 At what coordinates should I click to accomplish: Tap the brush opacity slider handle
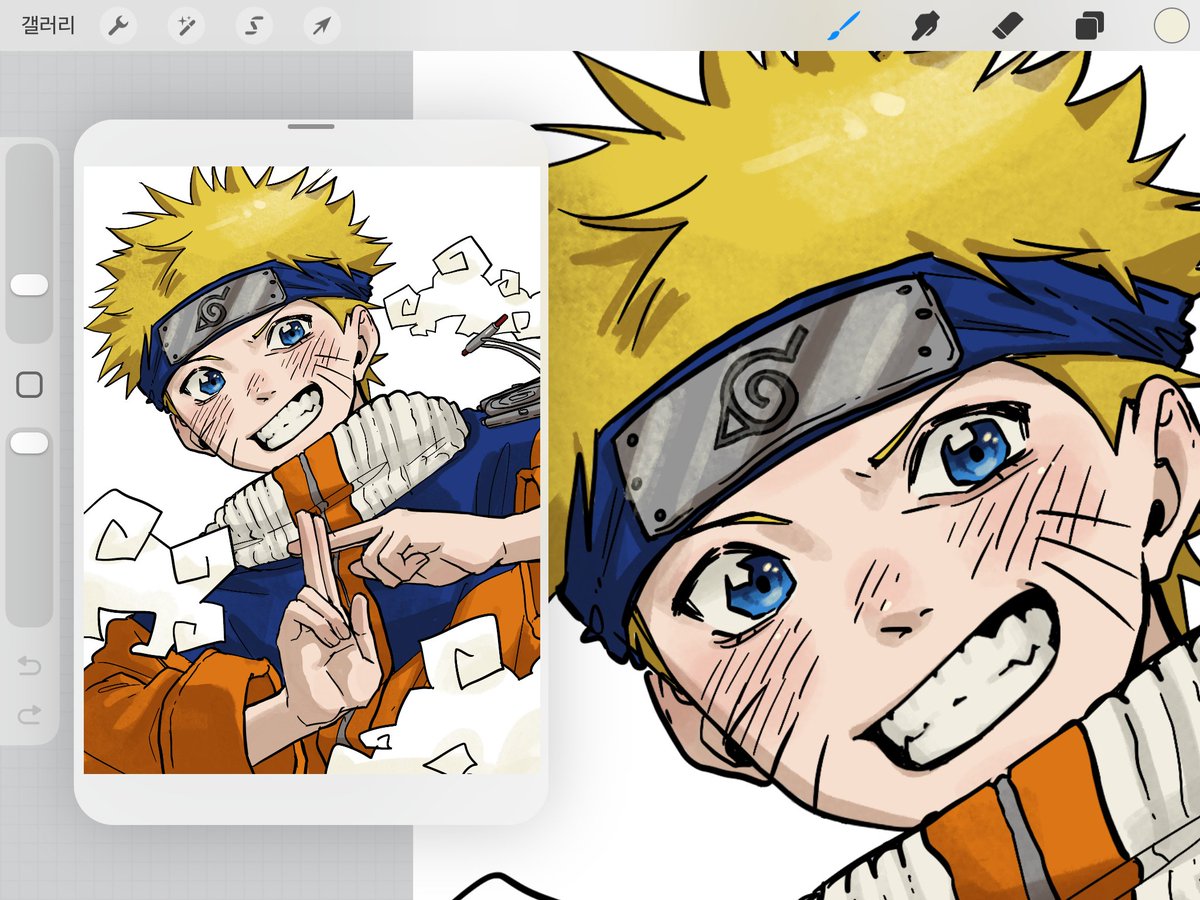click(x=29, y=443)
